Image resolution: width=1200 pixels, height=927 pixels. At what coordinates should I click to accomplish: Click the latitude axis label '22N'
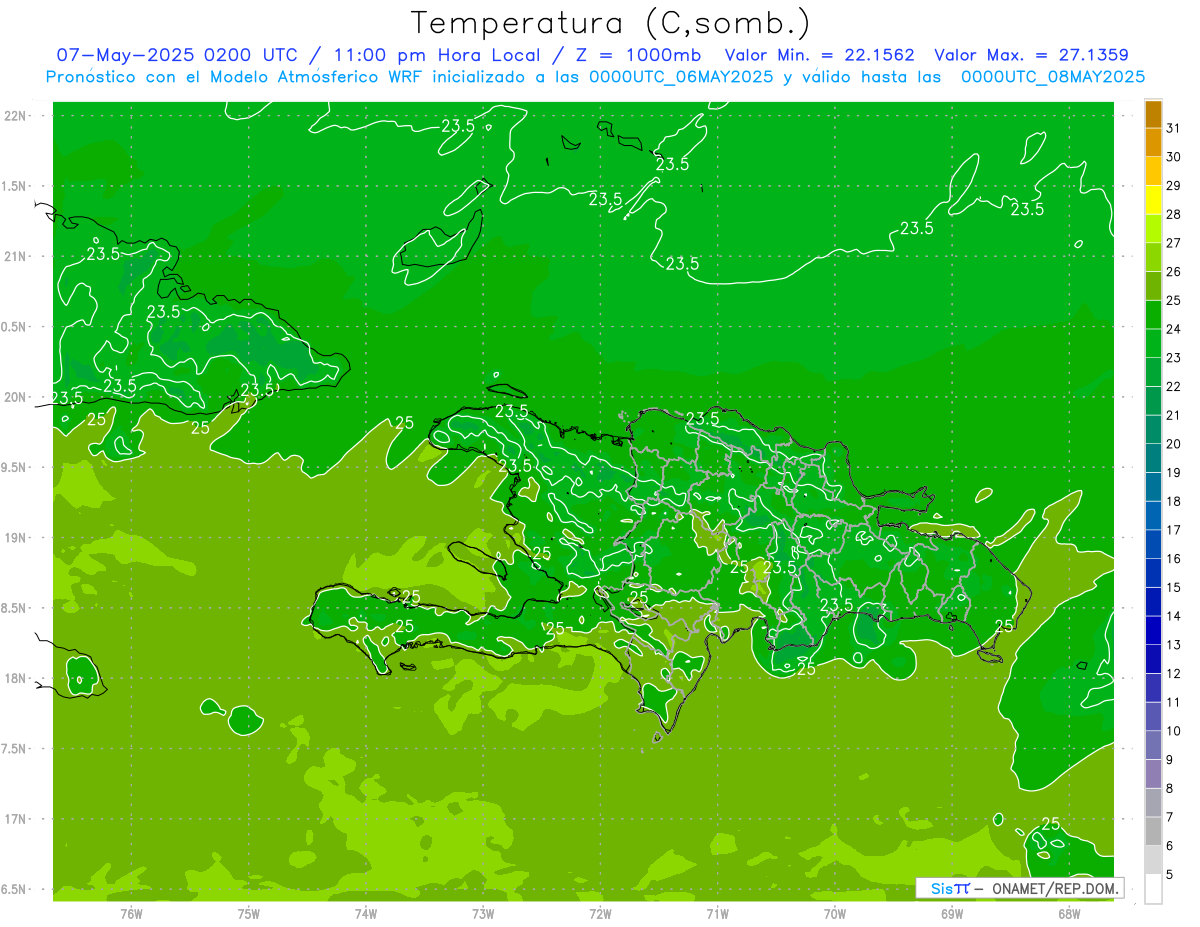coord(15,116)
